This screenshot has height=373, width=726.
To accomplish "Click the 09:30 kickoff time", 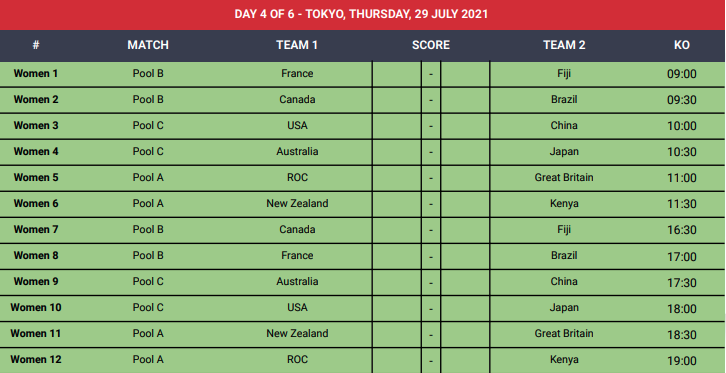I will coord(682,100).
